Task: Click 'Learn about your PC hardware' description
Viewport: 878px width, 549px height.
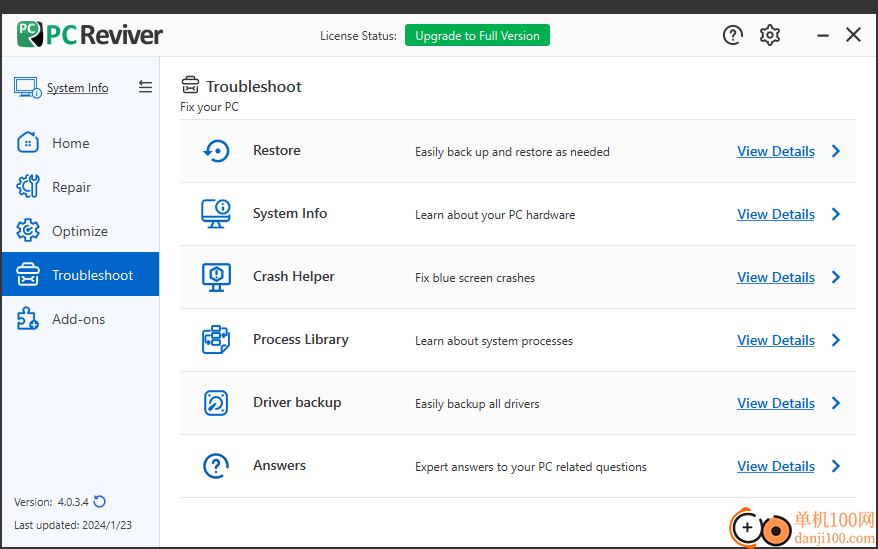Action: coord(495,215)
